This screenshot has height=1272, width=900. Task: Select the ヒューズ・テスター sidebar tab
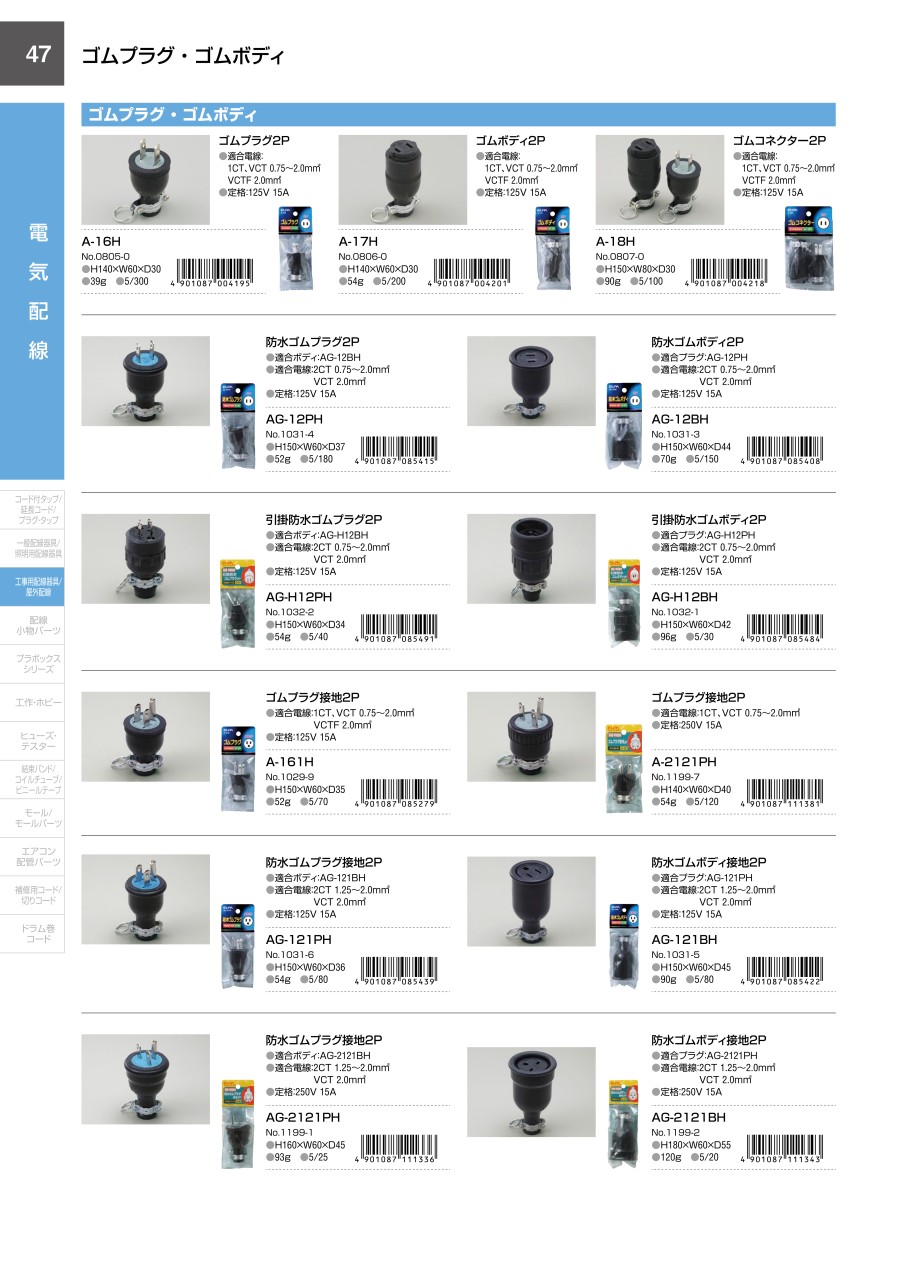point(32,741)
